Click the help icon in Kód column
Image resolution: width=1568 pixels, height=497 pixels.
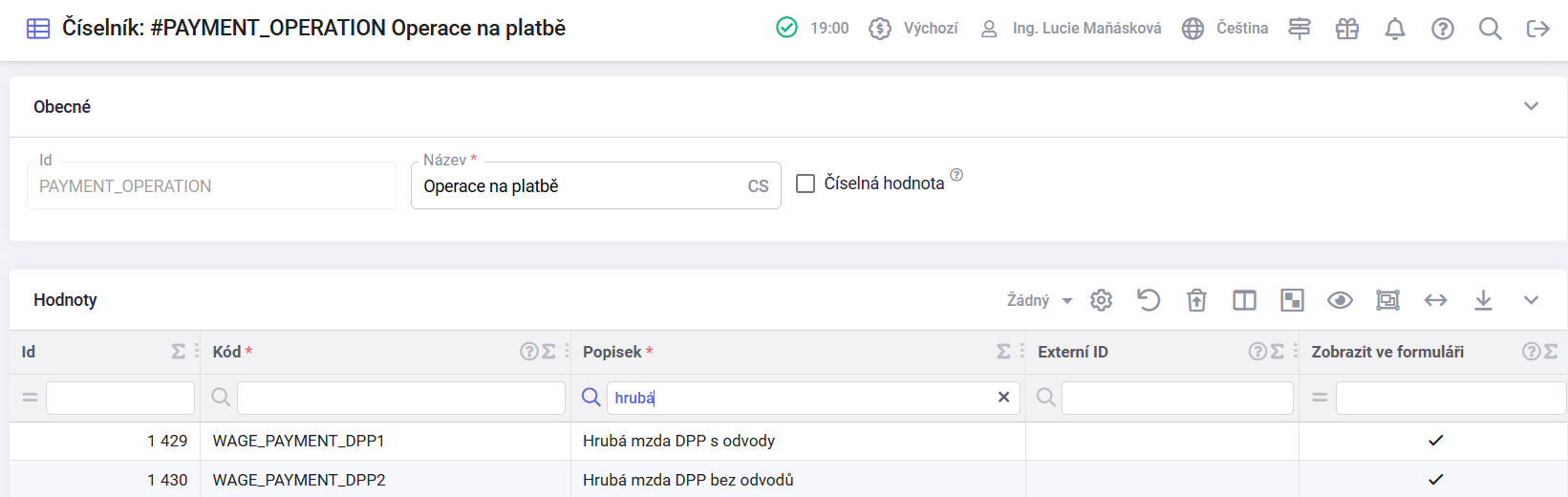(528, 352)
